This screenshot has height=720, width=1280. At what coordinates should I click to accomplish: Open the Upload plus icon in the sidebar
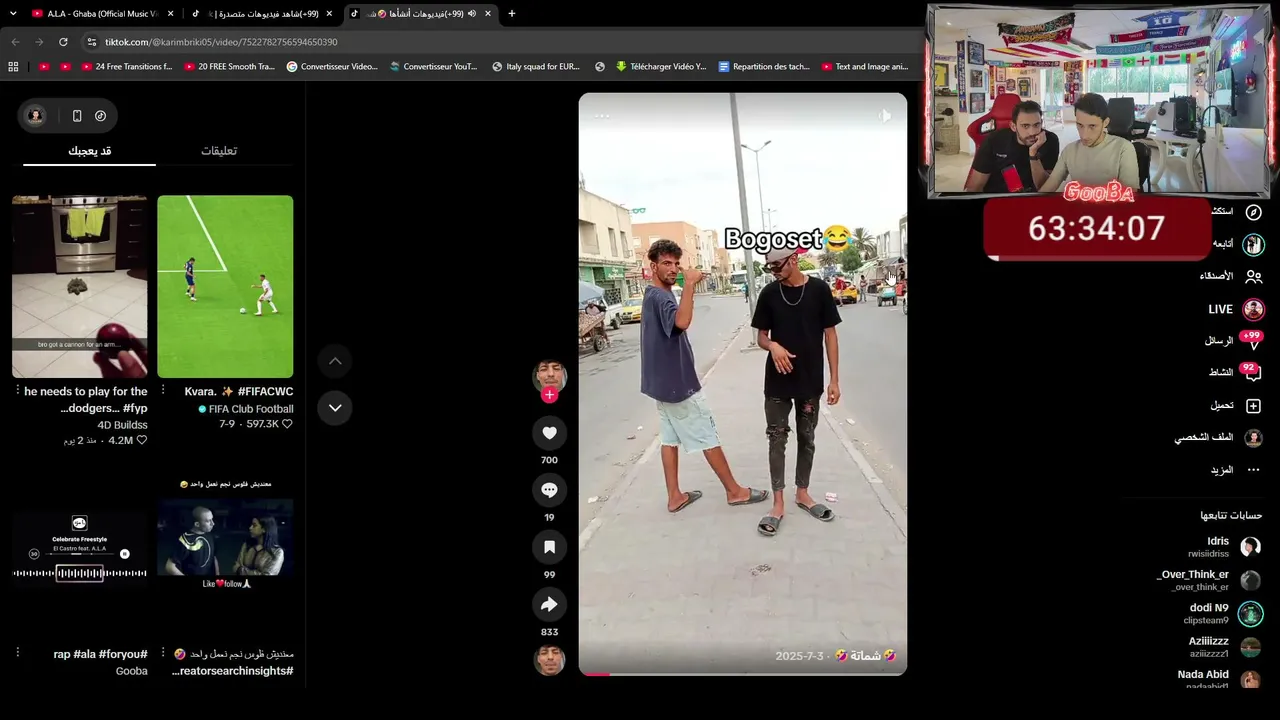coord(1253,406)
